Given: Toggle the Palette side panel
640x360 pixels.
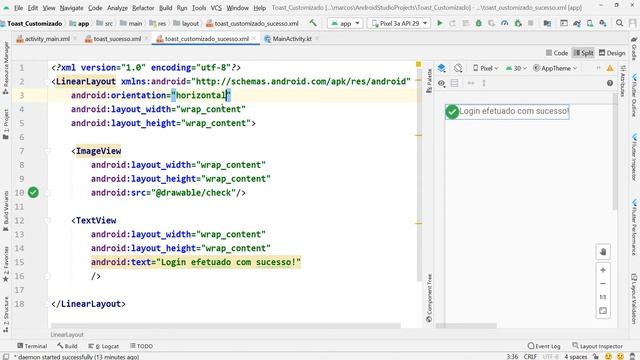Looking at the screenshot, I should (429, 80).
